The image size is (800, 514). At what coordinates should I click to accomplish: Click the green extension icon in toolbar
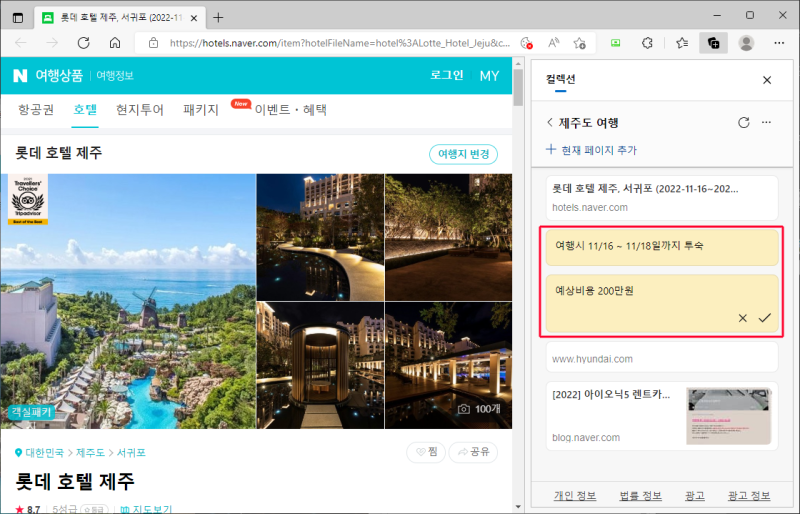(x=616, y=43)
